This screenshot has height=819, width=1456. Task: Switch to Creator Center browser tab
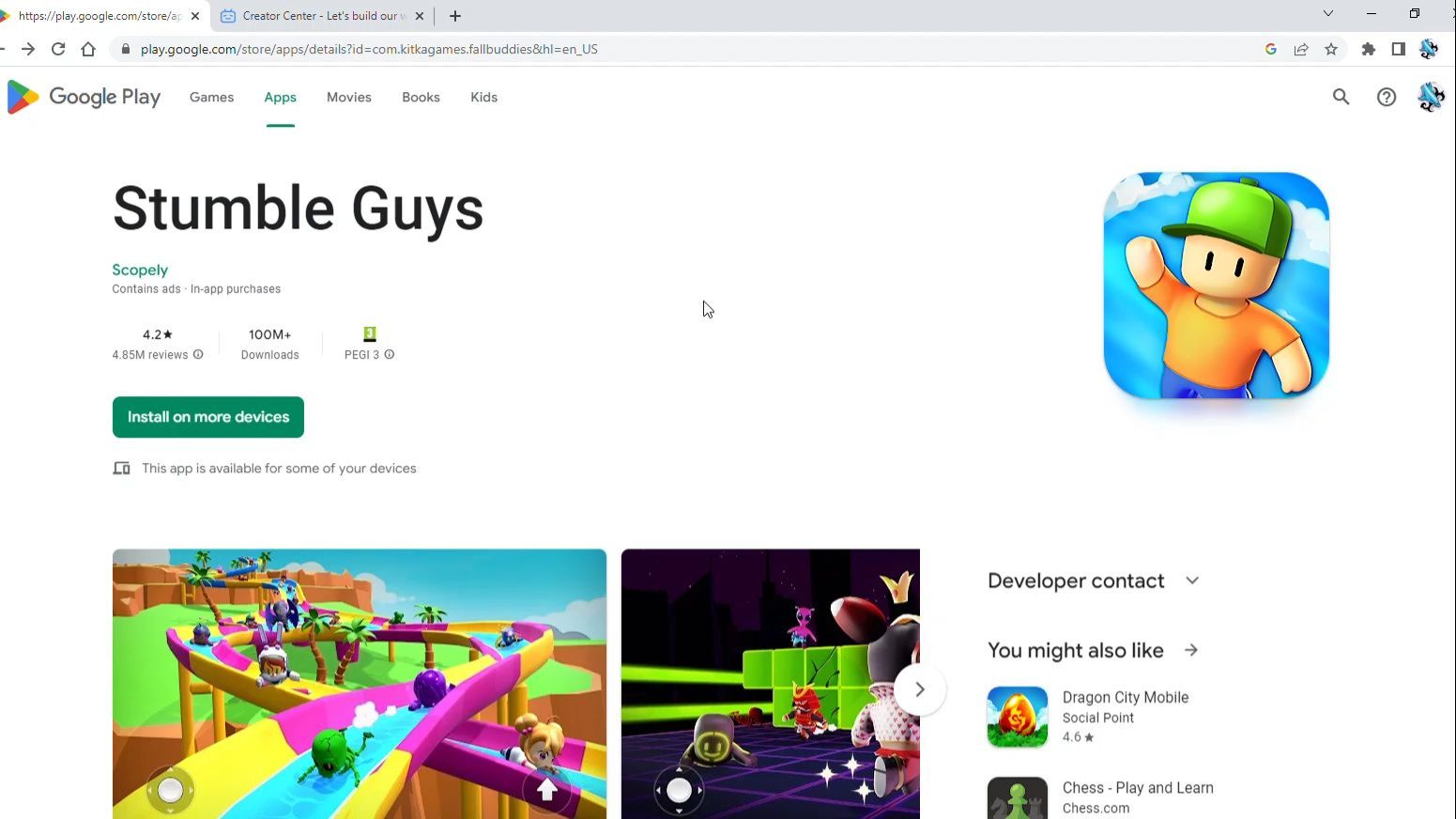(x=324, y=16)
